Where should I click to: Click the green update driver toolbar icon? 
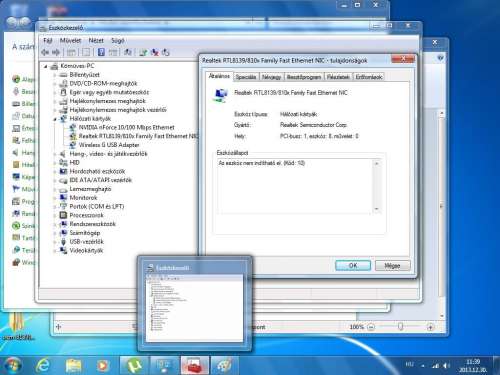pyautogui.click(x=143, y=52)
